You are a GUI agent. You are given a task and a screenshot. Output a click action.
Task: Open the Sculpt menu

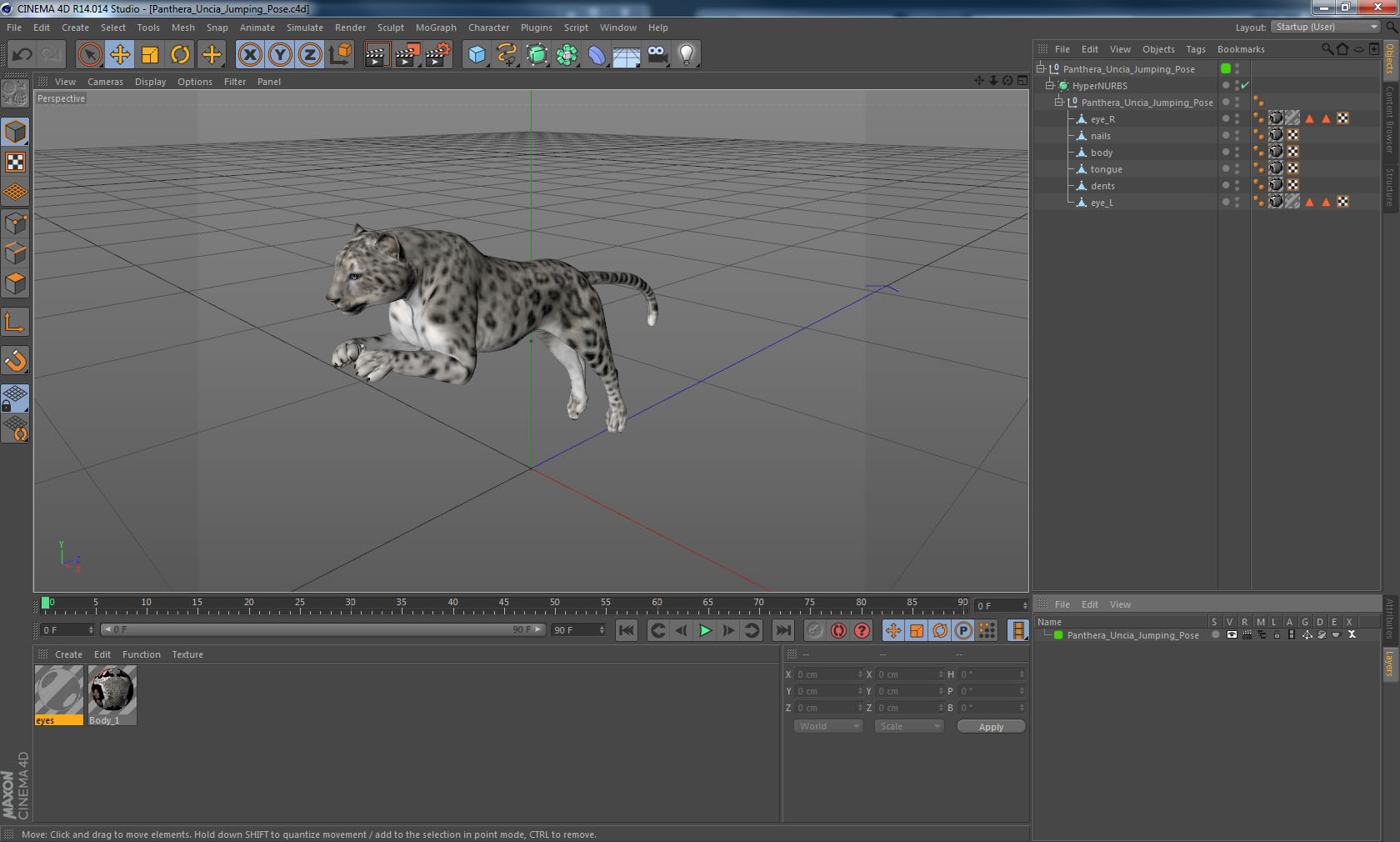390,28
